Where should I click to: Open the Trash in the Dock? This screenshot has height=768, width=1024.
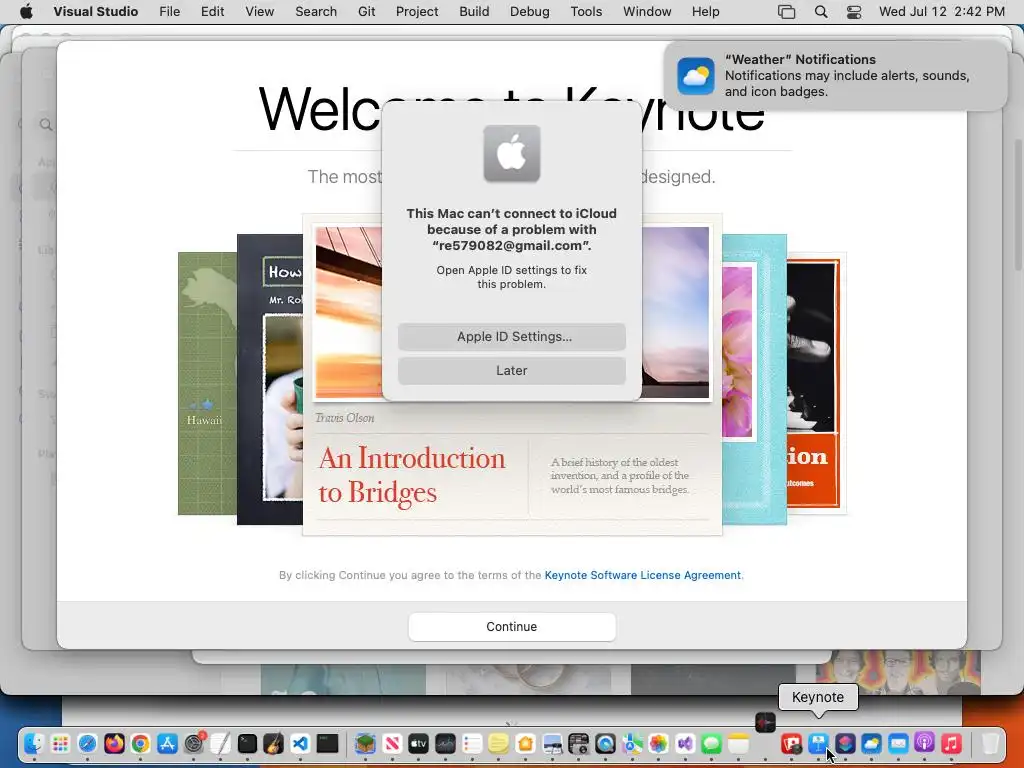[x=991, y=743]
